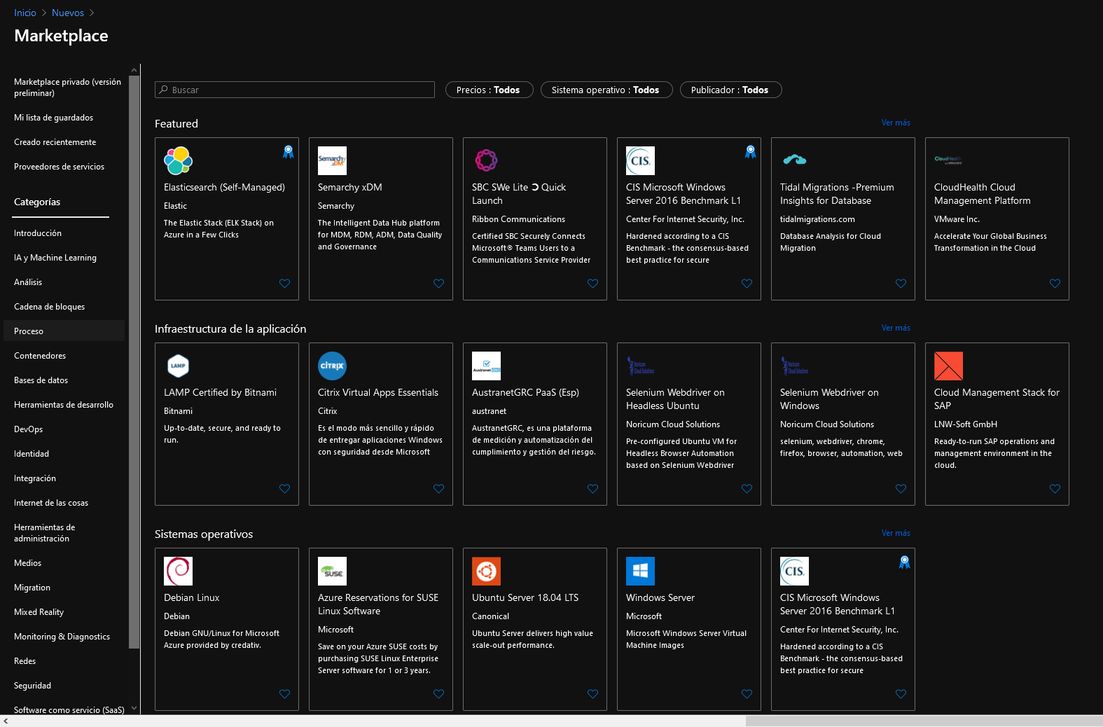Favorite the LAMP Certified by Bitnami card

284,488
